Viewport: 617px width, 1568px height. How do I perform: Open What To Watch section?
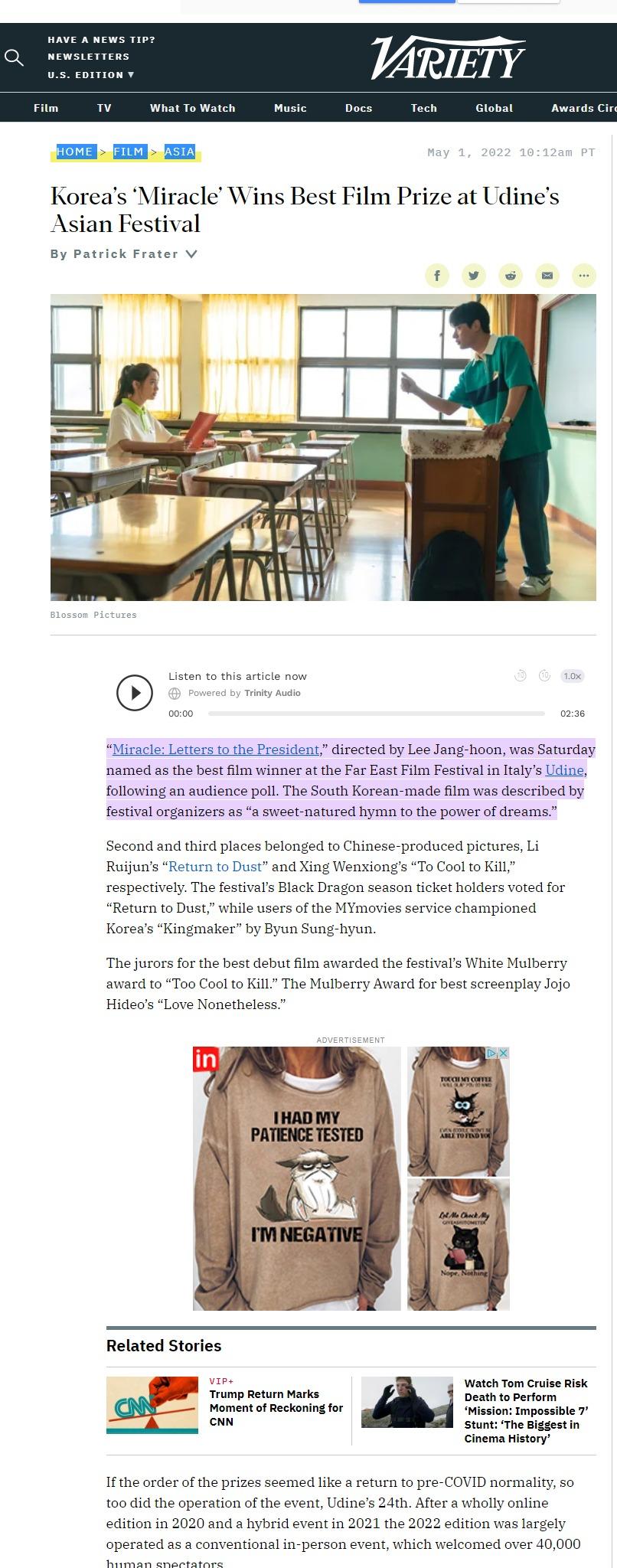[x=192, y=108]
